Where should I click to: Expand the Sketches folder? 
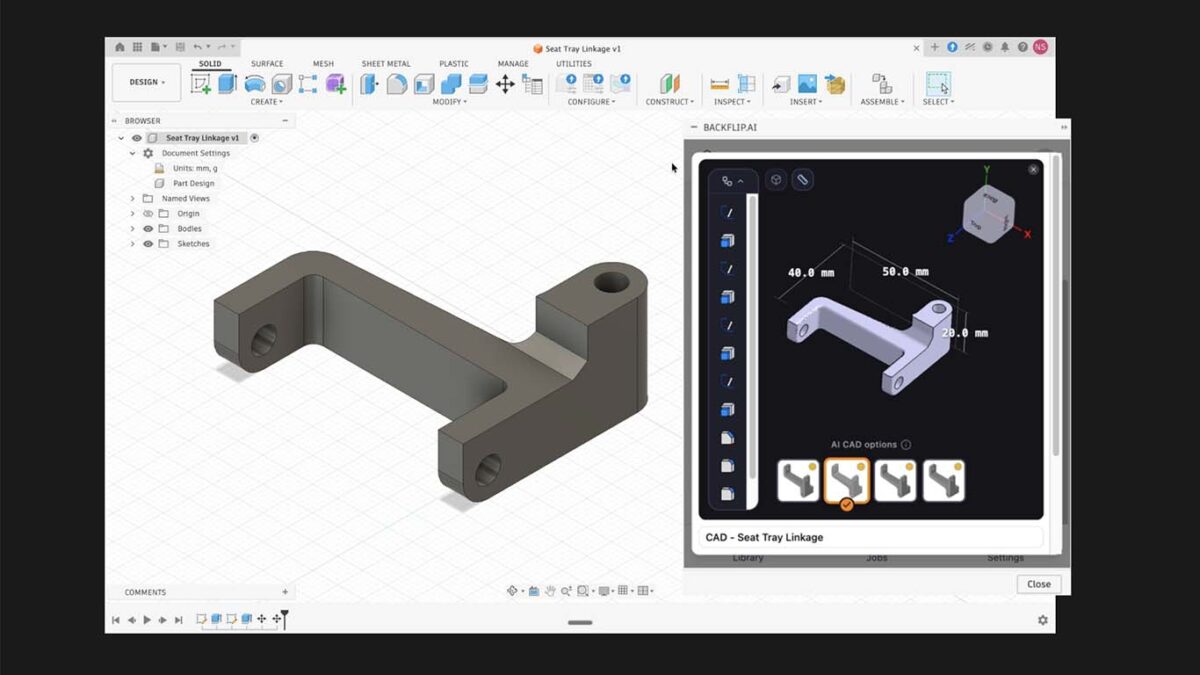(x=132, y=244)
